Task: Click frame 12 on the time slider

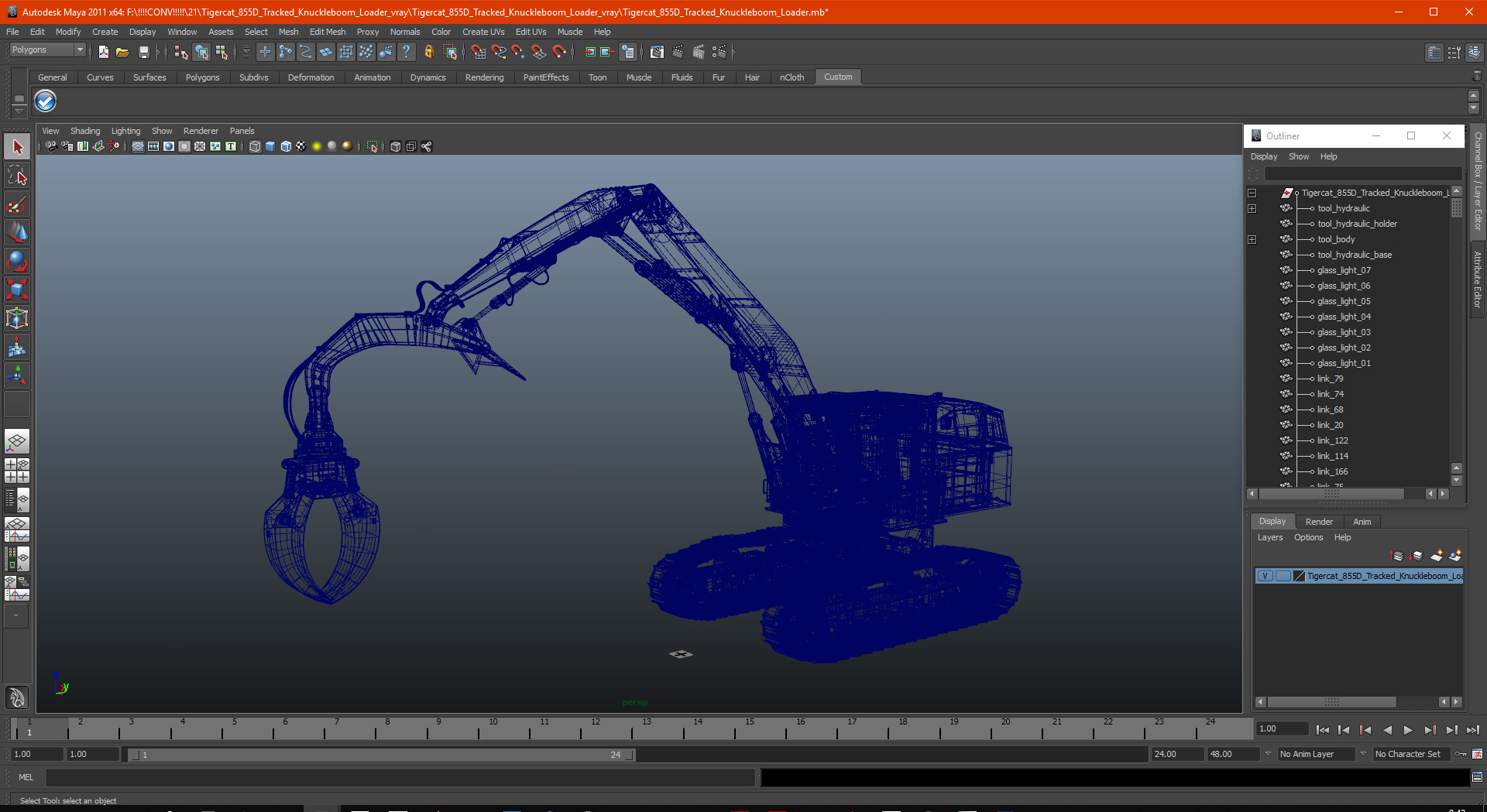Action: click(x=596, y=728)
